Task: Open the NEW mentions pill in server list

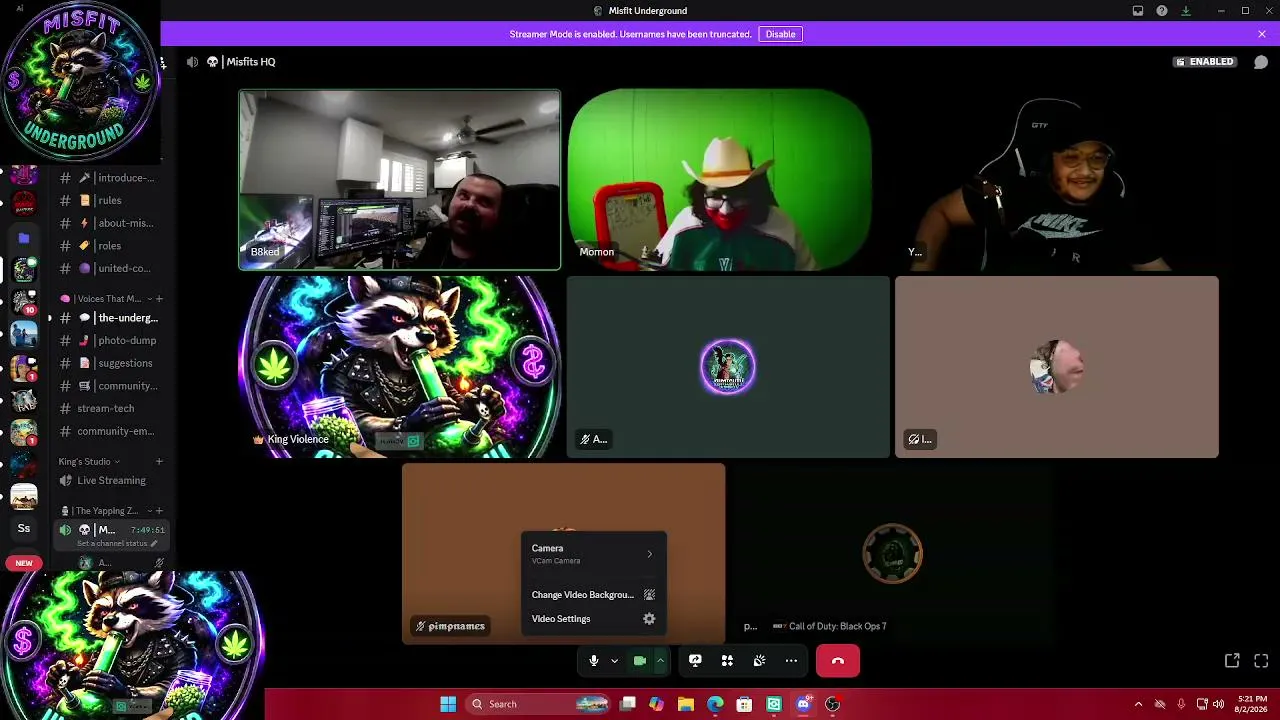Action: (x=24, y=563)
